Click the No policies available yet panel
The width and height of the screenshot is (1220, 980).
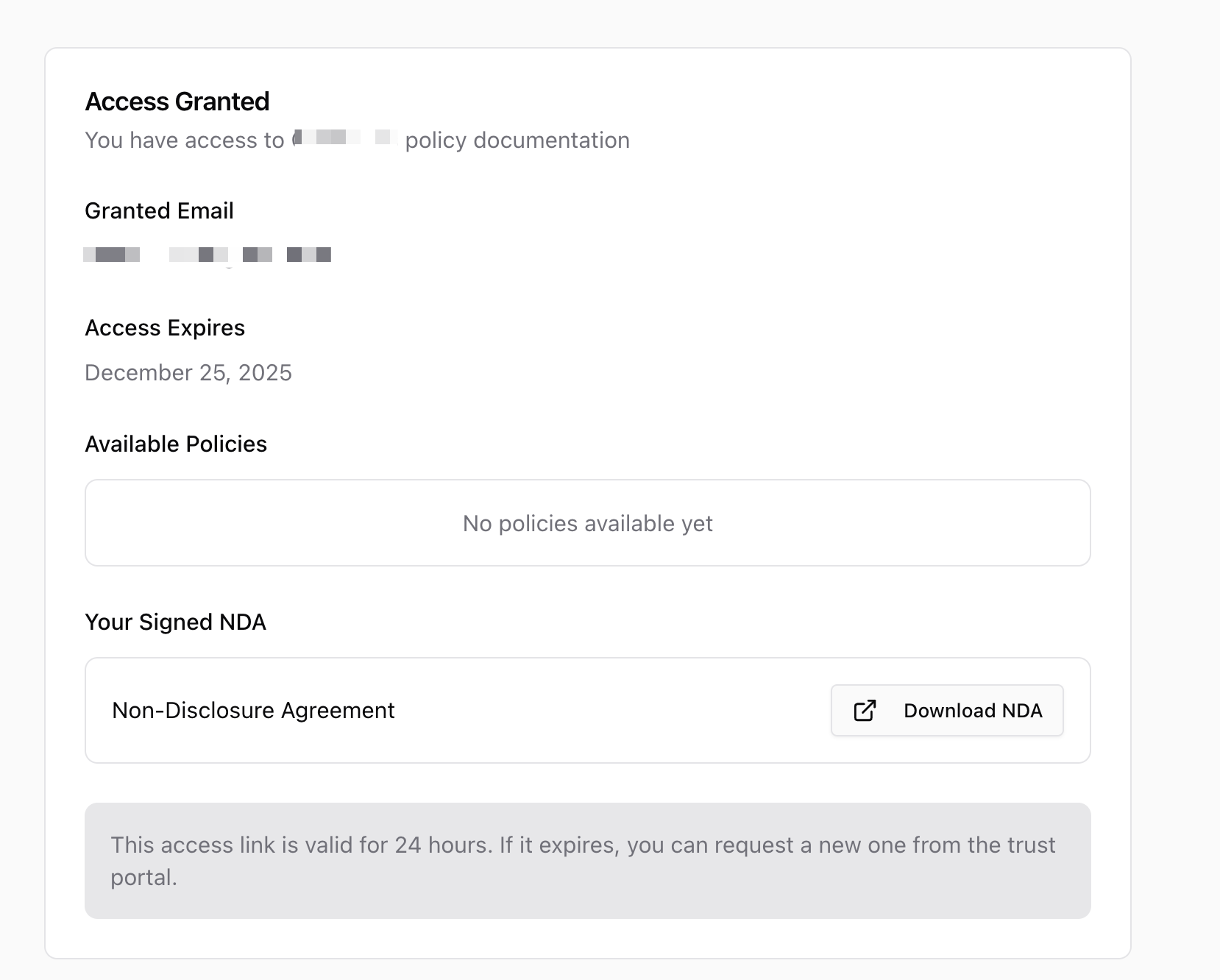pos(587,523)
